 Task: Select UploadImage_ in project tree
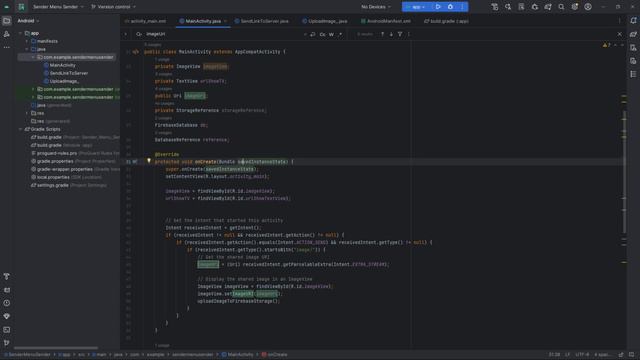click(64, 81)
